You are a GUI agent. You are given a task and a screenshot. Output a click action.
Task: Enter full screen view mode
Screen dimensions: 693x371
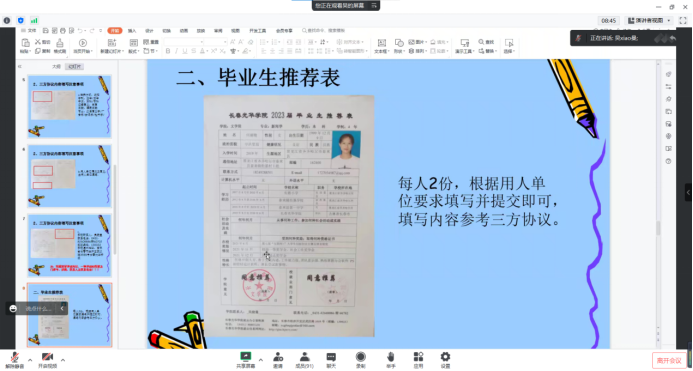coord(683,20)
